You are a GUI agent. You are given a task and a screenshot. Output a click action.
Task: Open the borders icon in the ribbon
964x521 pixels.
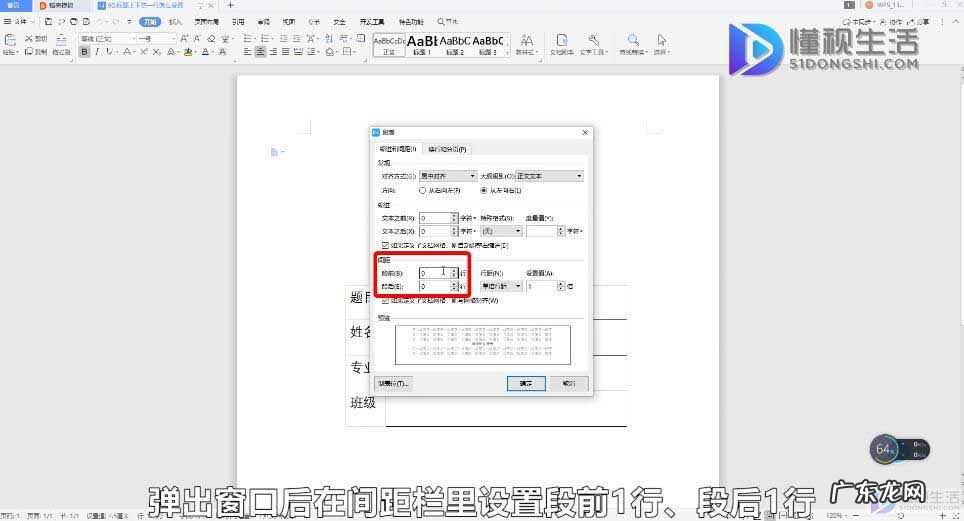348,52
